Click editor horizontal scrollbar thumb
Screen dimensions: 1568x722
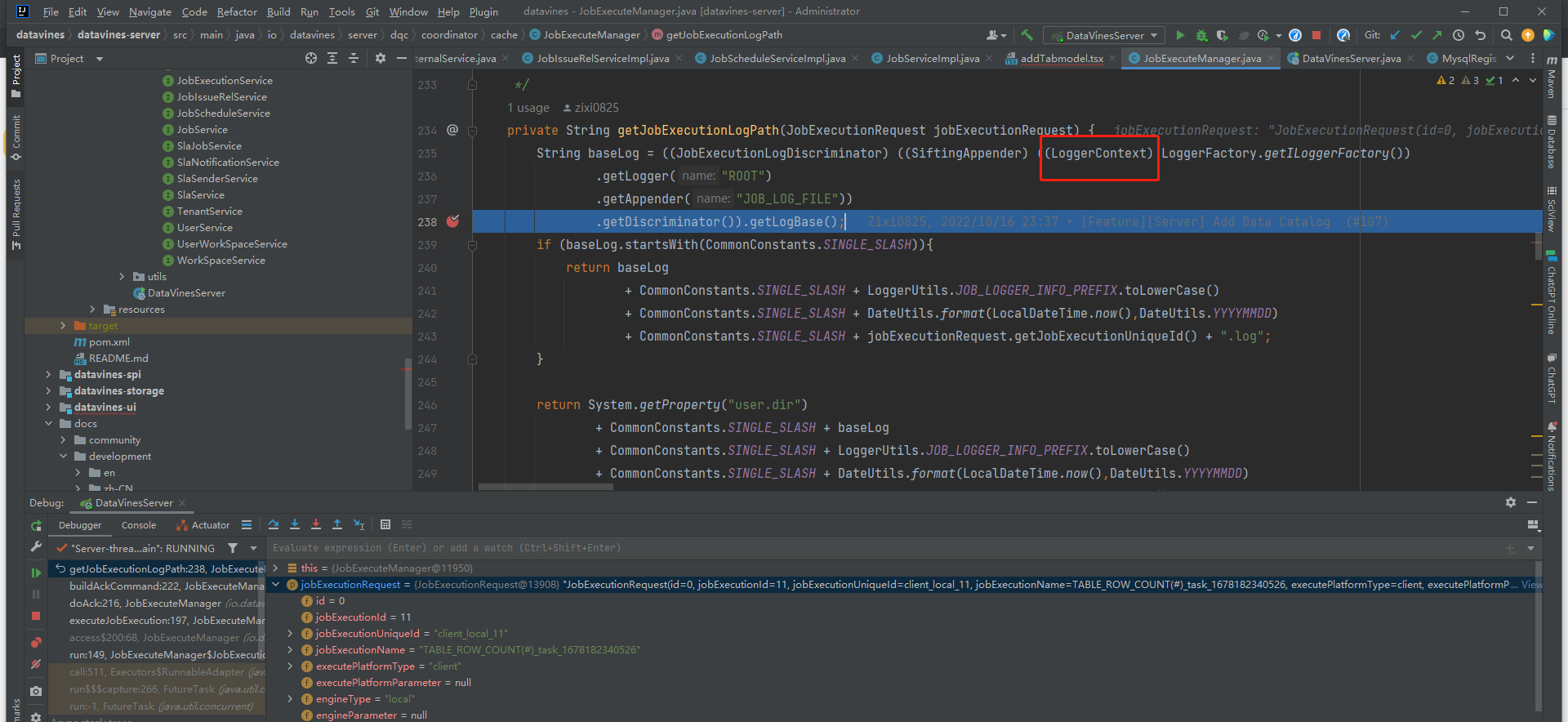tap(546, 487)
